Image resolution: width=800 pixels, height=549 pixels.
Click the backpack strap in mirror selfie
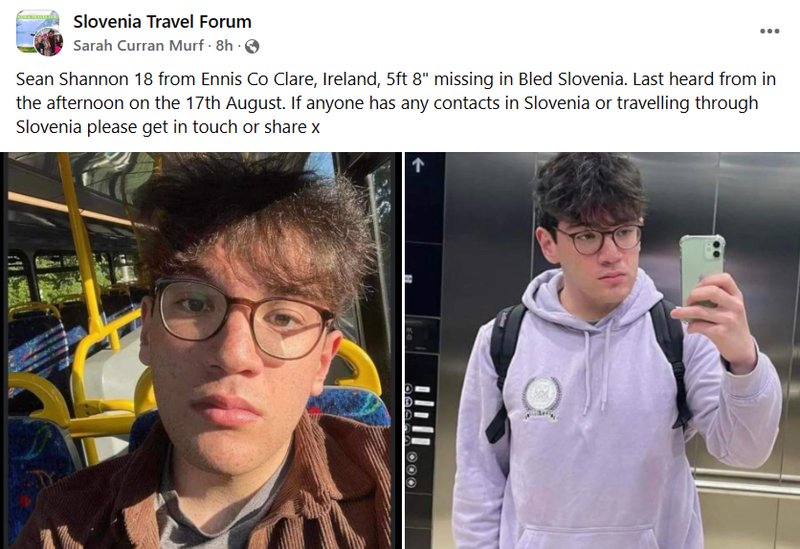pos(505,367)
